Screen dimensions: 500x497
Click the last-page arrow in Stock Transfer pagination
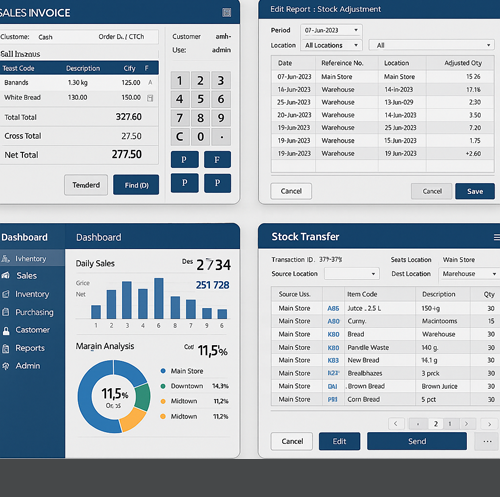489,424
